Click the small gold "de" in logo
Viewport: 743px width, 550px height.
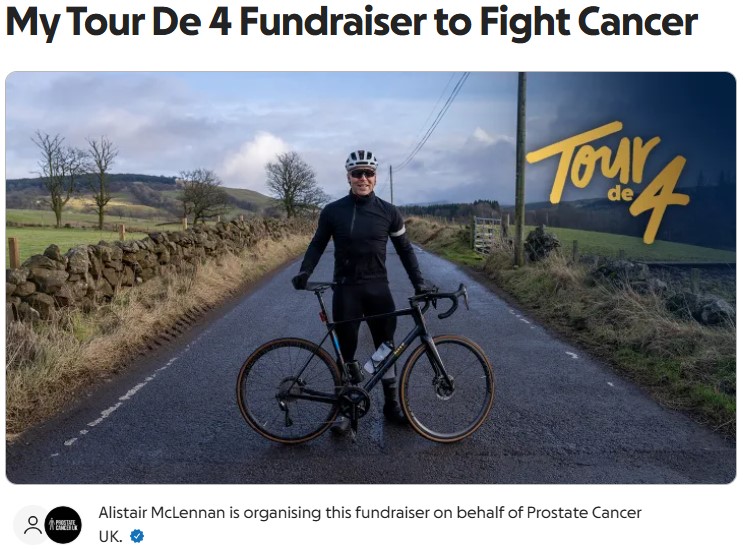coord(620,194)
